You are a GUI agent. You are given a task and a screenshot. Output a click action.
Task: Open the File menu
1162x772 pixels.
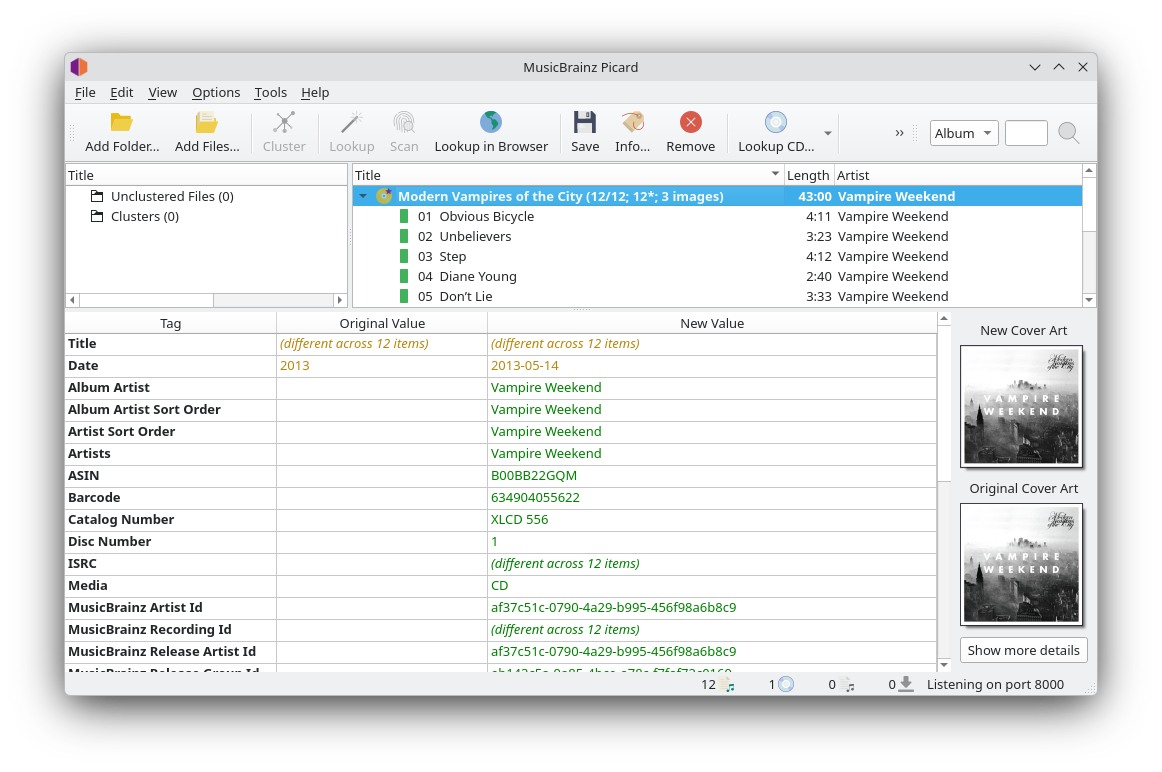click(x=85, y=93)
